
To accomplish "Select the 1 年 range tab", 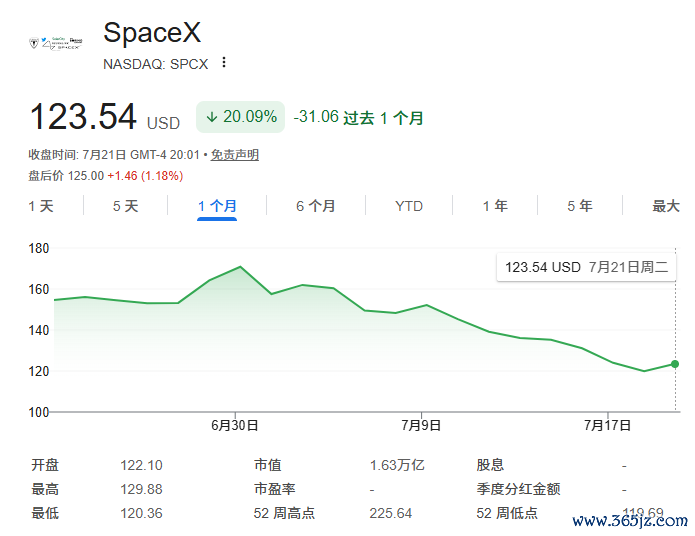I will (495, 206).
